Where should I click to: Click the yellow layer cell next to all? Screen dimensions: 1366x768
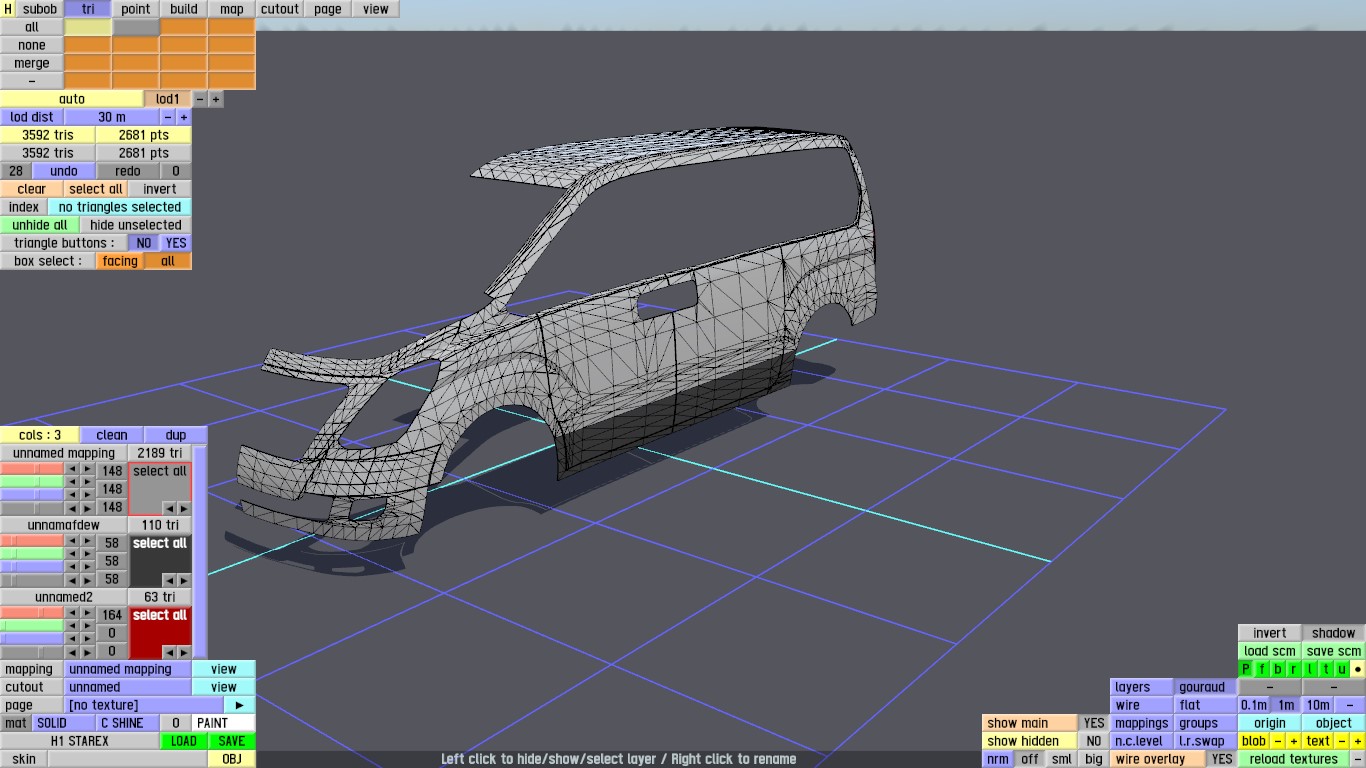pos(88,27)
